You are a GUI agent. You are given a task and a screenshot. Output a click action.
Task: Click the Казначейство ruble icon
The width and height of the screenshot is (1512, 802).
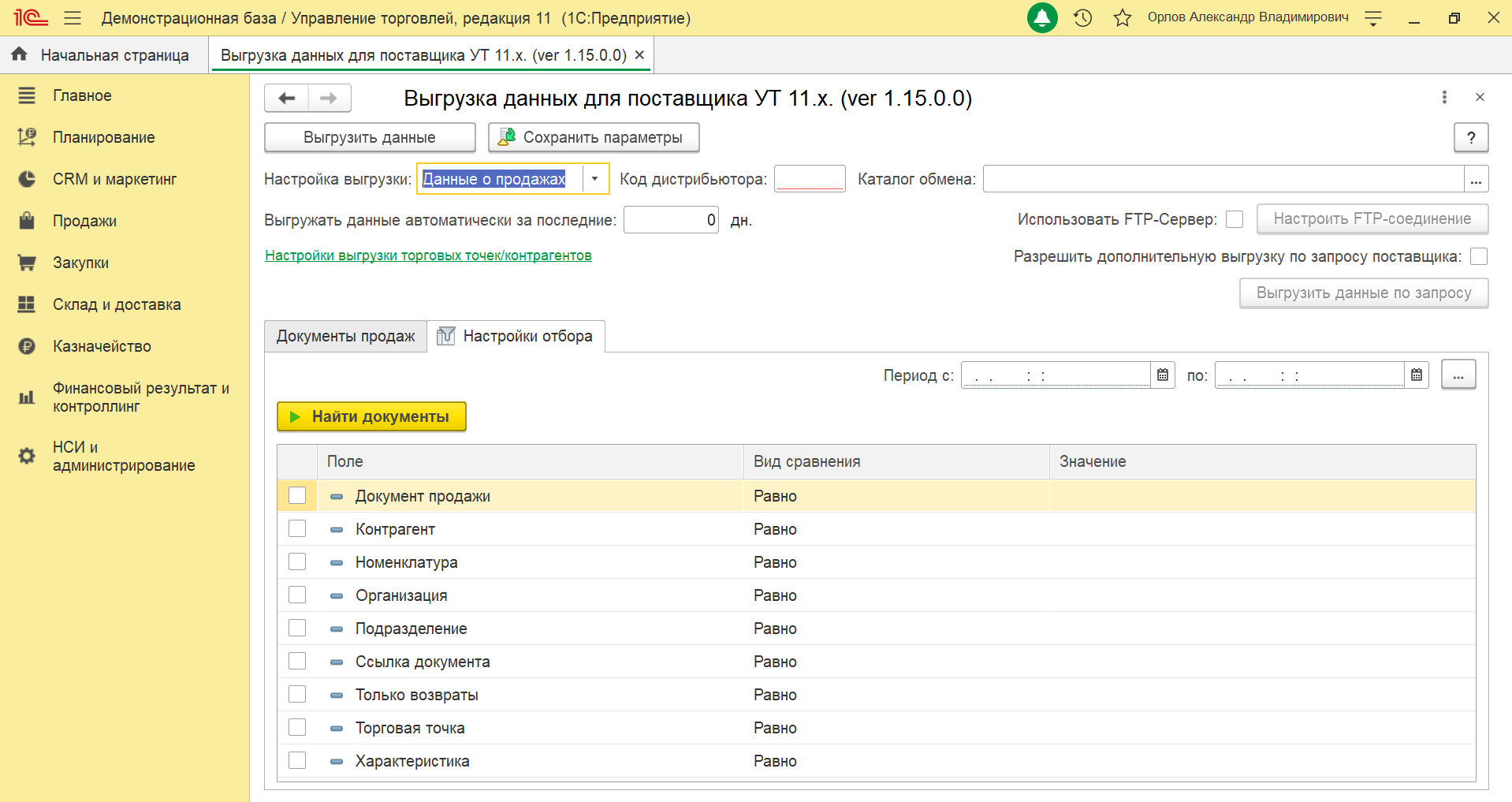click(x=27, y=346)
